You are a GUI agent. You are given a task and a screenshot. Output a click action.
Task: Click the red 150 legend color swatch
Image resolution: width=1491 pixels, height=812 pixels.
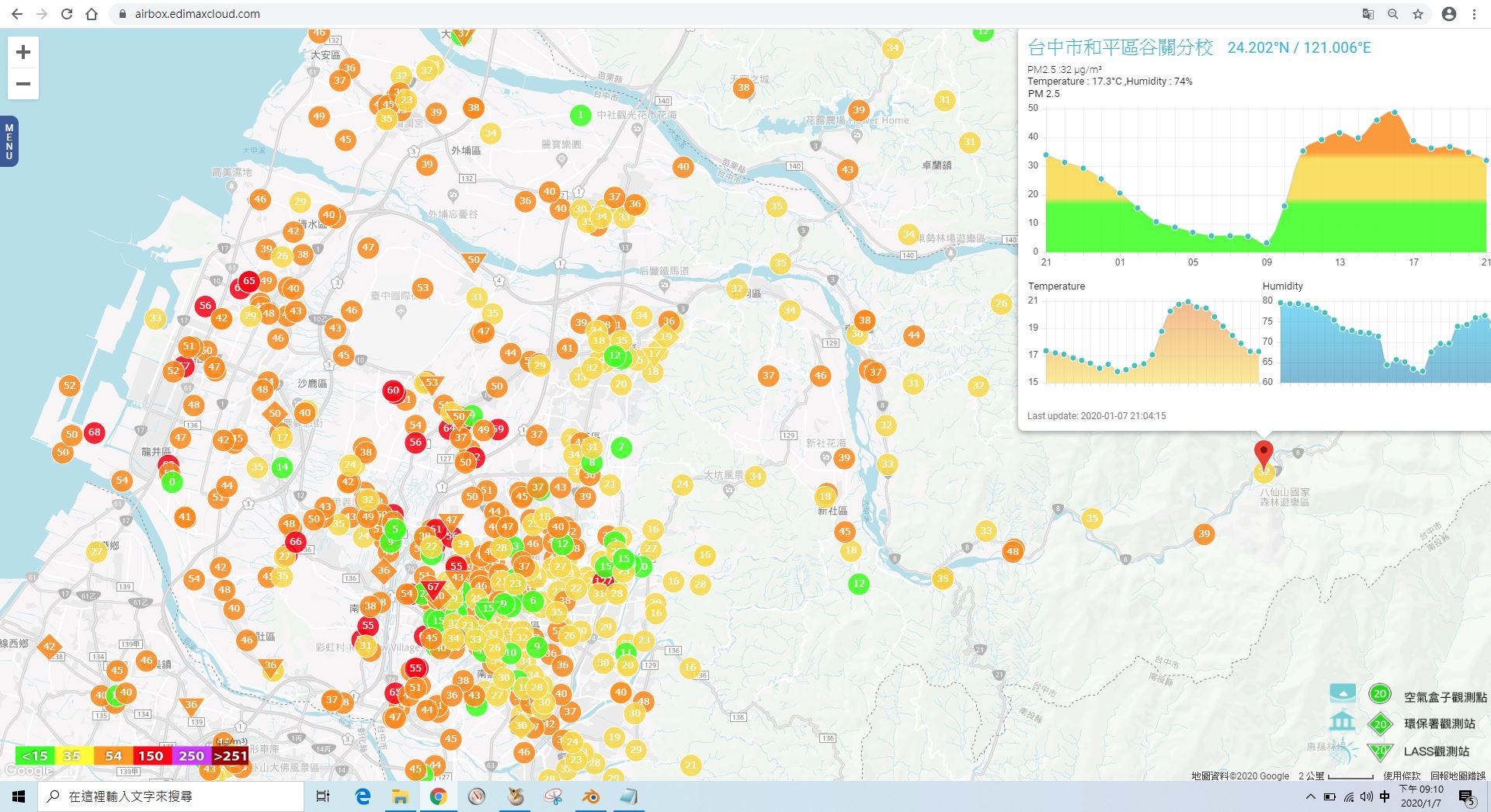151,755
